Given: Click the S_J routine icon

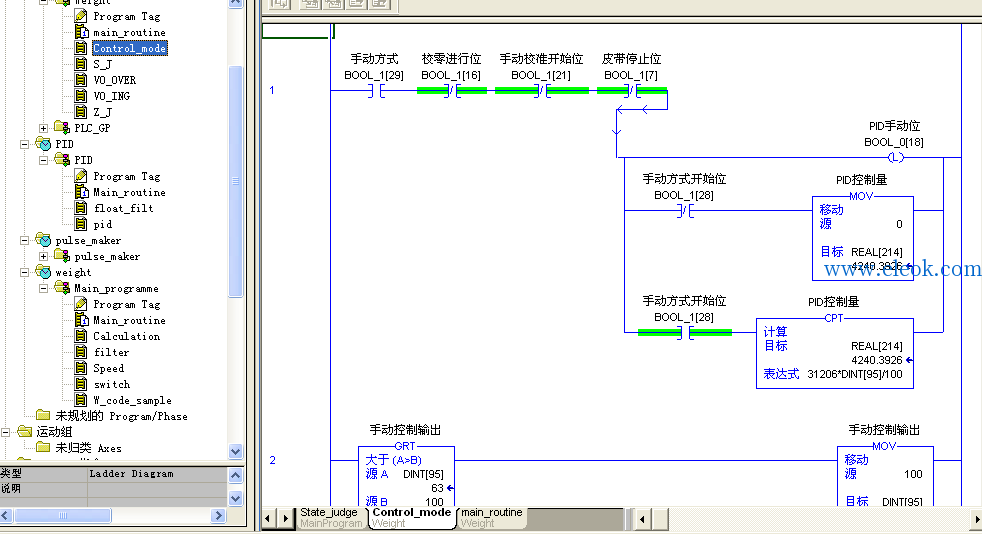Looking at the screenshot, I should click(81, 64).
